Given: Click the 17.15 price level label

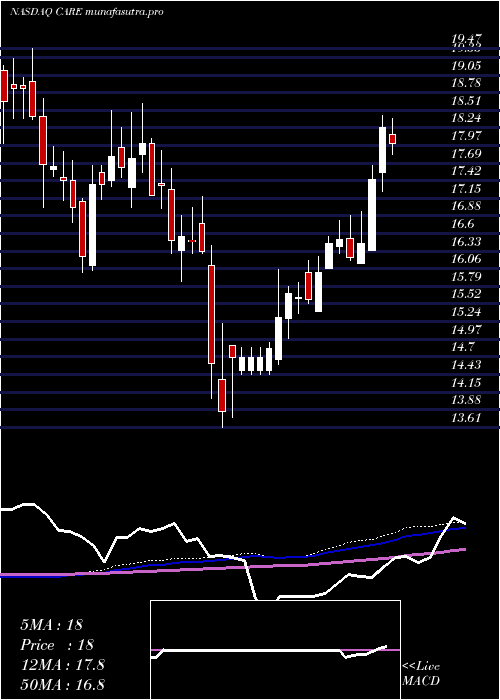Looking at the screenshot, I should click(466, 189).
